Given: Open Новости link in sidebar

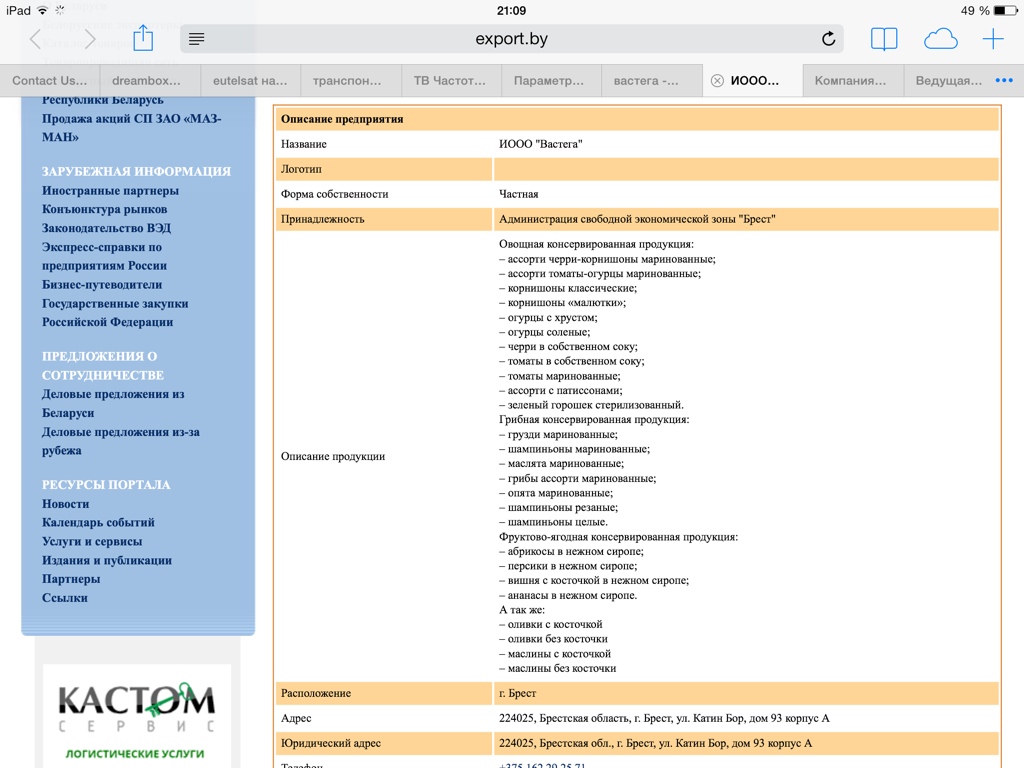Looking at the screenshot, I should [65, 504].
